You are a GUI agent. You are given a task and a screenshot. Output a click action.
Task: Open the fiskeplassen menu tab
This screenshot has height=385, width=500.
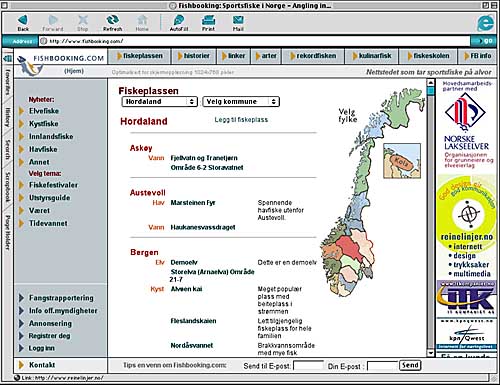tap(140, 56)
